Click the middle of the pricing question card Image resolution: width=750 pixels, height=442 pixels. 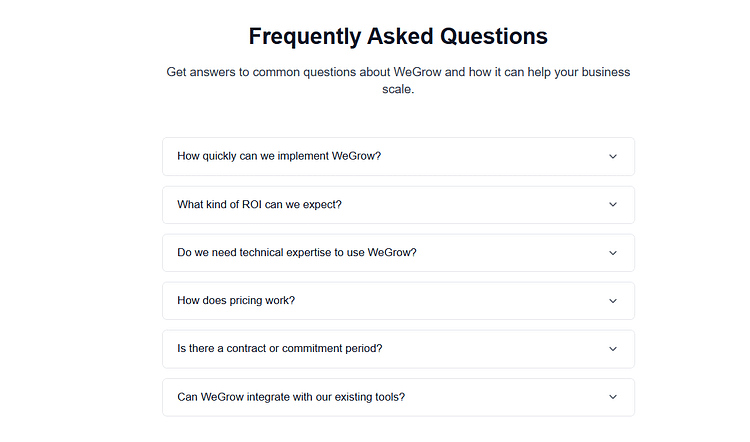(x=398, y=301)
